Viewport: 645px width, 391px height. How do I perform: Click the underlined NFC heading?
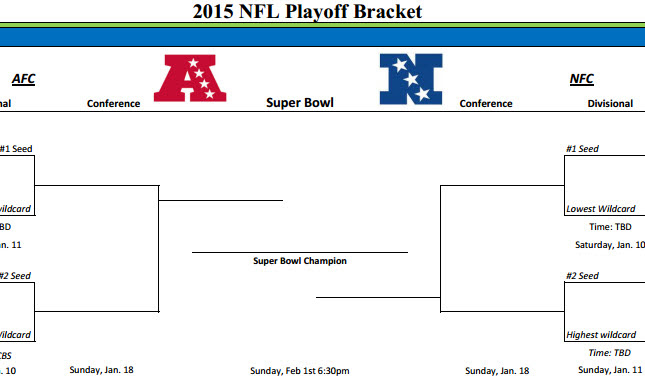tap(582, 79)
